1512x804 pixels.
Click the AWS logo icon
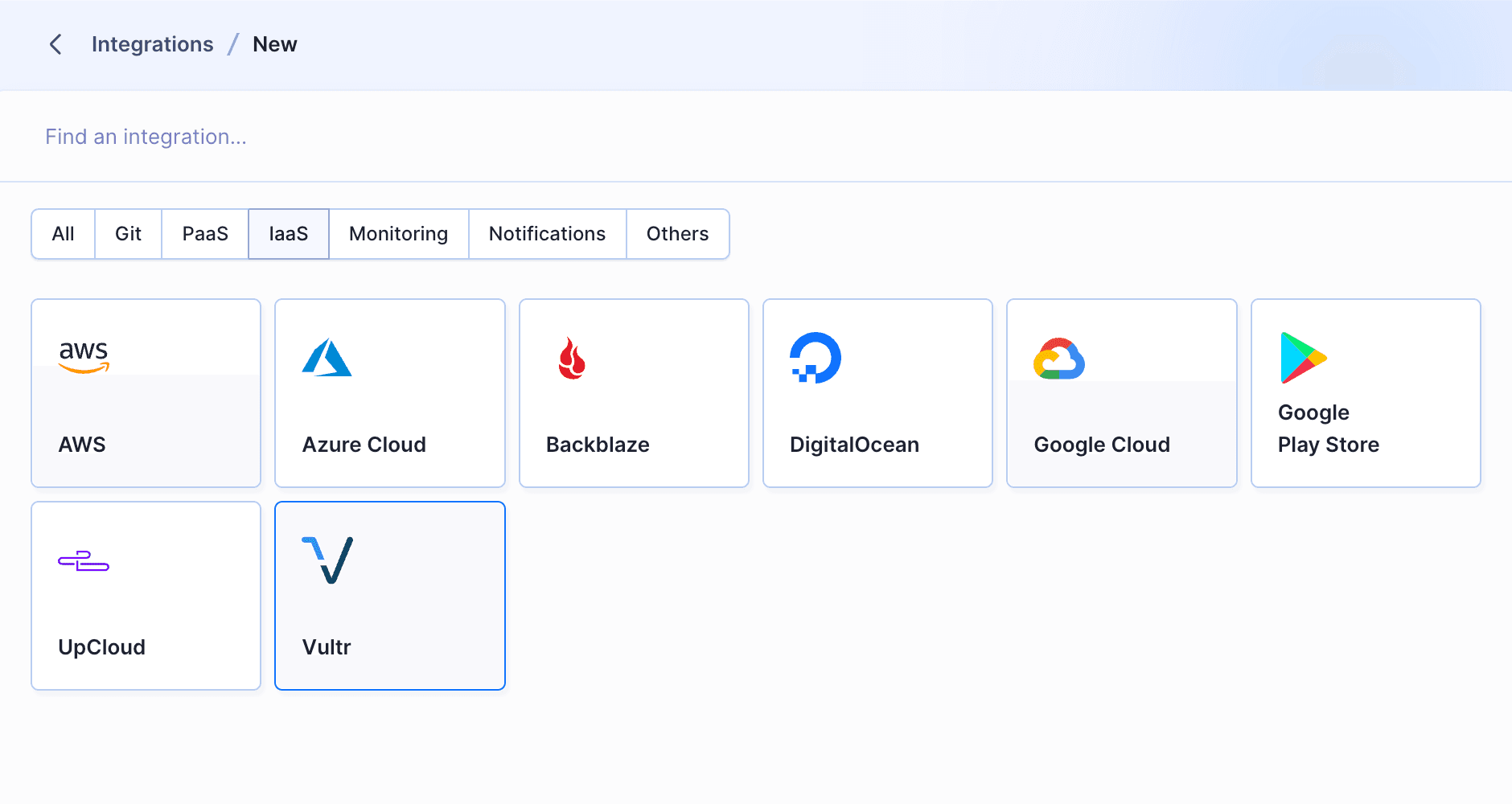coord(84,357)
